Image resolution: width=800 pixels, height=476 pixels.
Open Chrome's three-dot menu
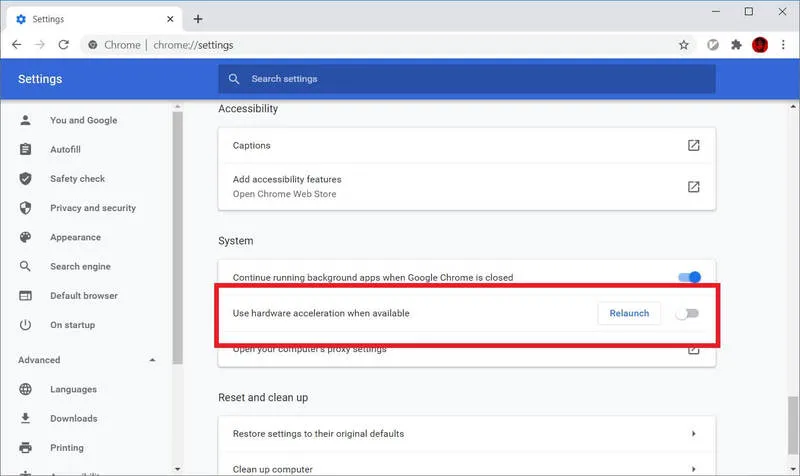[x=783, y=45]
